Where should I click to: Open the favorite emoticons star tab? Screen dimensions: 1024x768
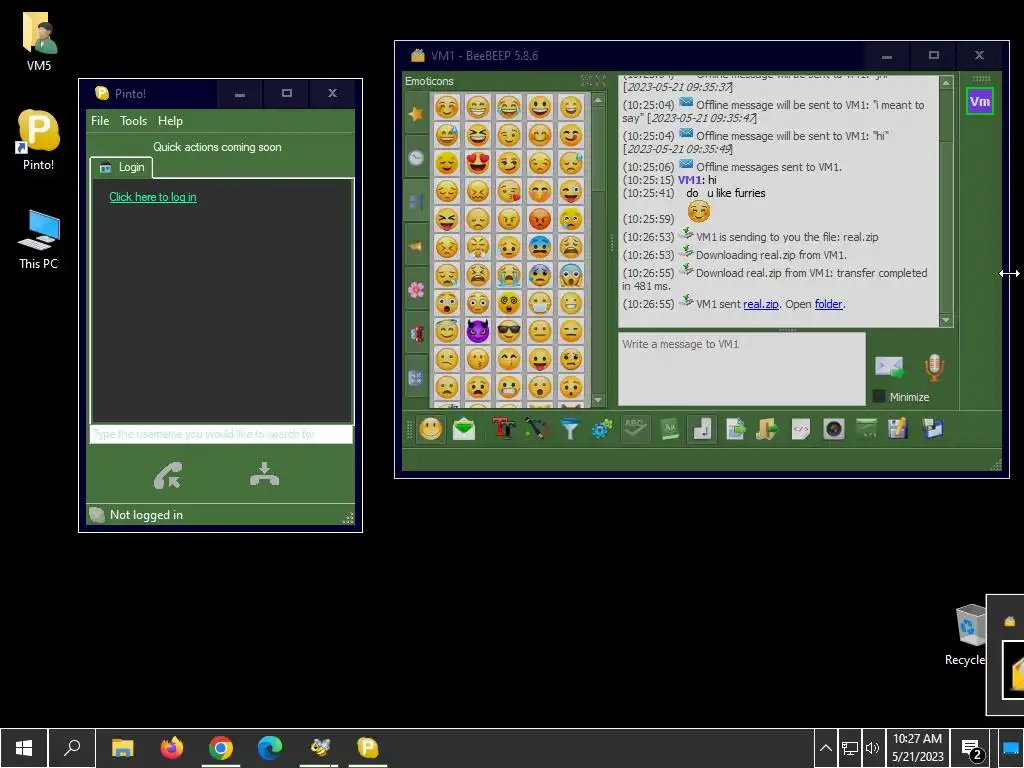click(x=416, y=114)
